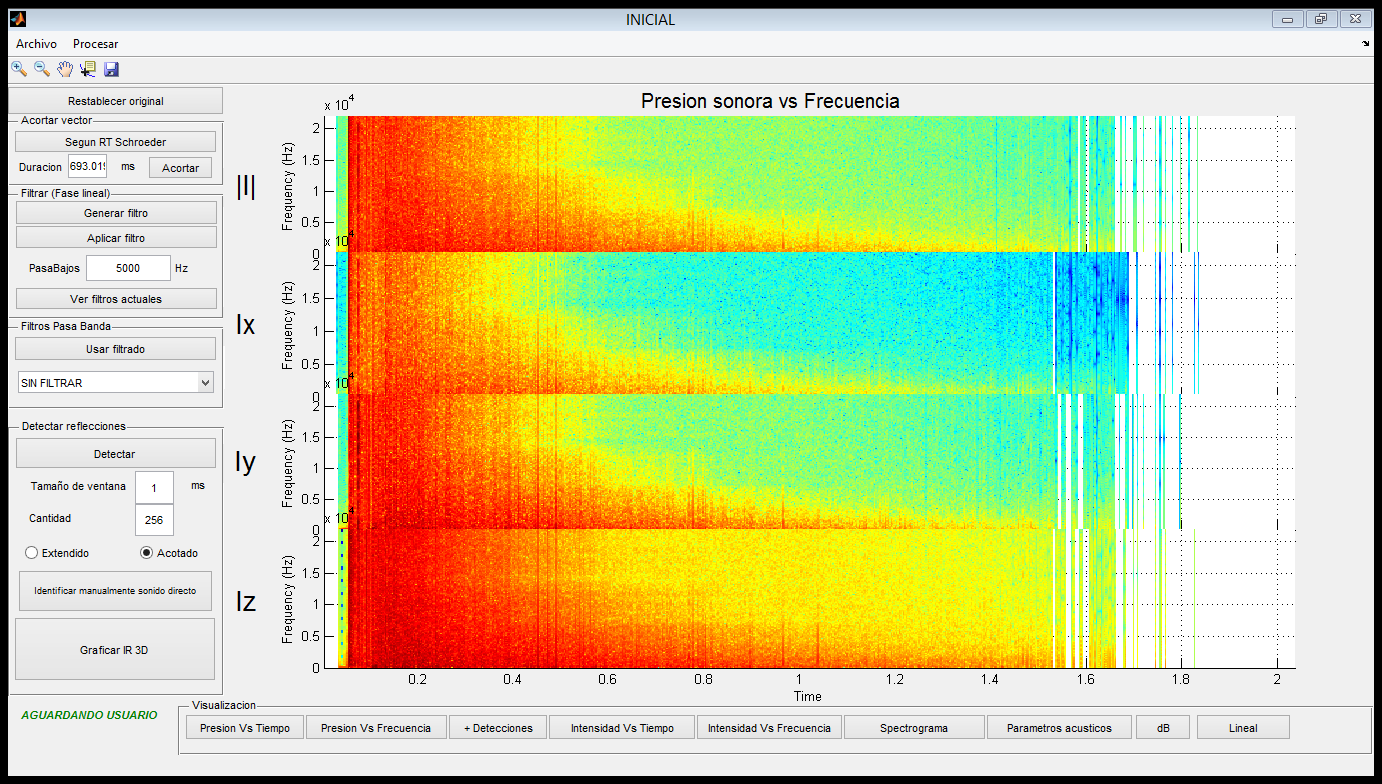
Task: Click the undock arrow at menu bar right
Action: [1366, 44]
